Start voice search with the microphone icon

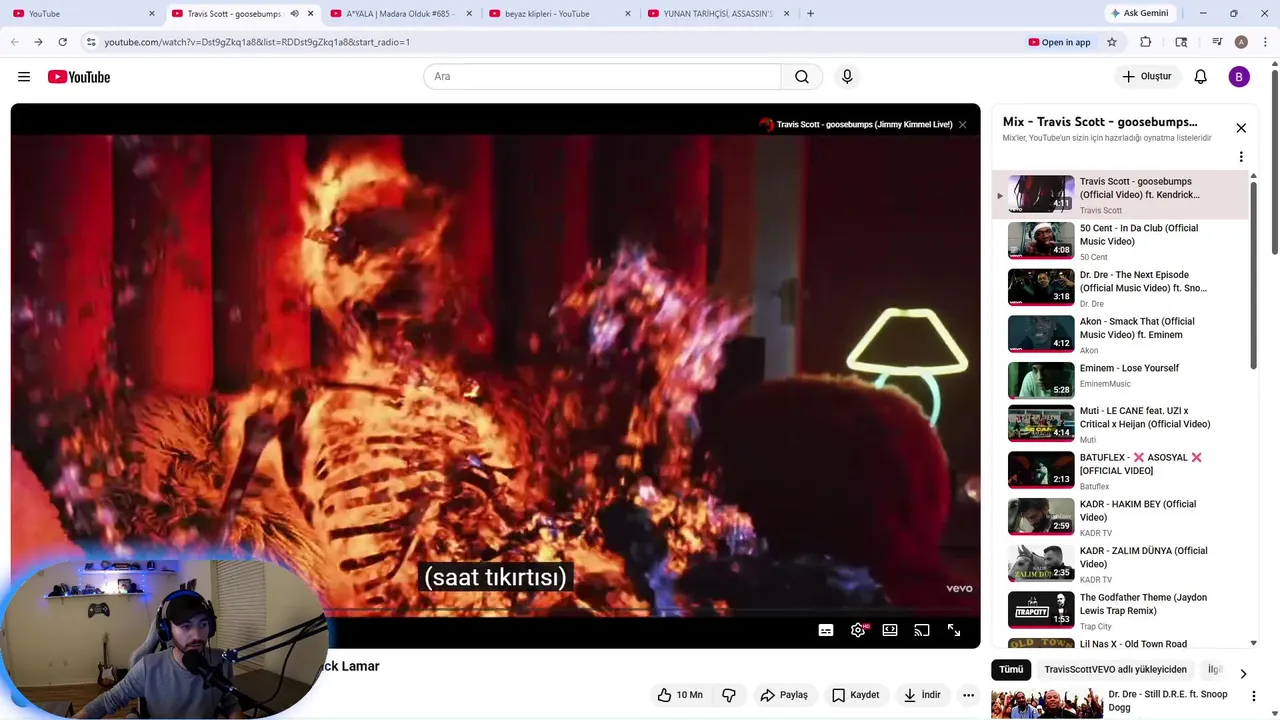tap(847, 77)
